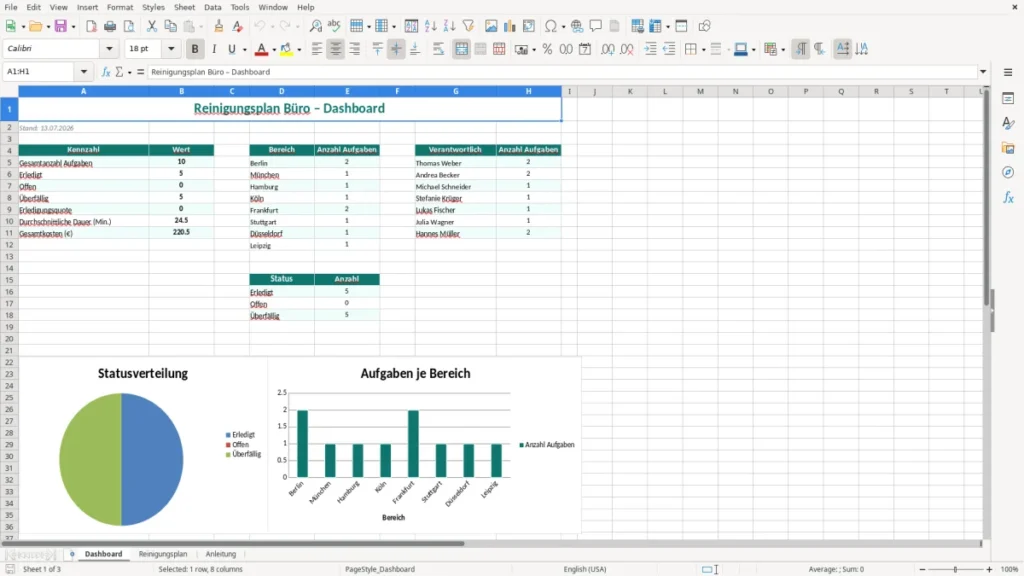Open the Data menu
Viewport: 1024px width, 576px height.
click(x=212, y=7)
